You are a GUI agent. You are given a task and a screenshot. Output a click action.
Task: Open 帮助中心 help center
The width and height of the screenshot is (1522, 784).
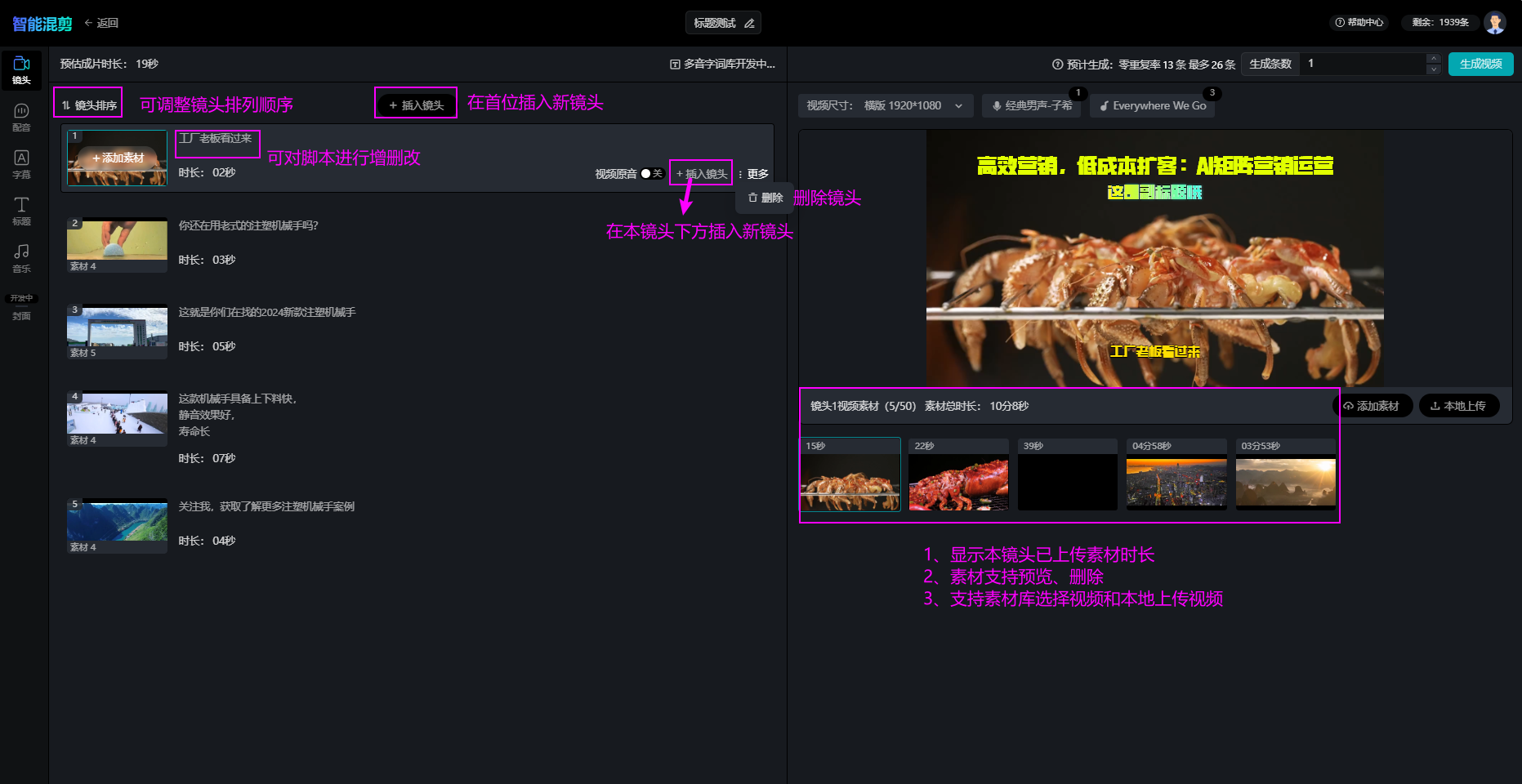[1359, 23]
